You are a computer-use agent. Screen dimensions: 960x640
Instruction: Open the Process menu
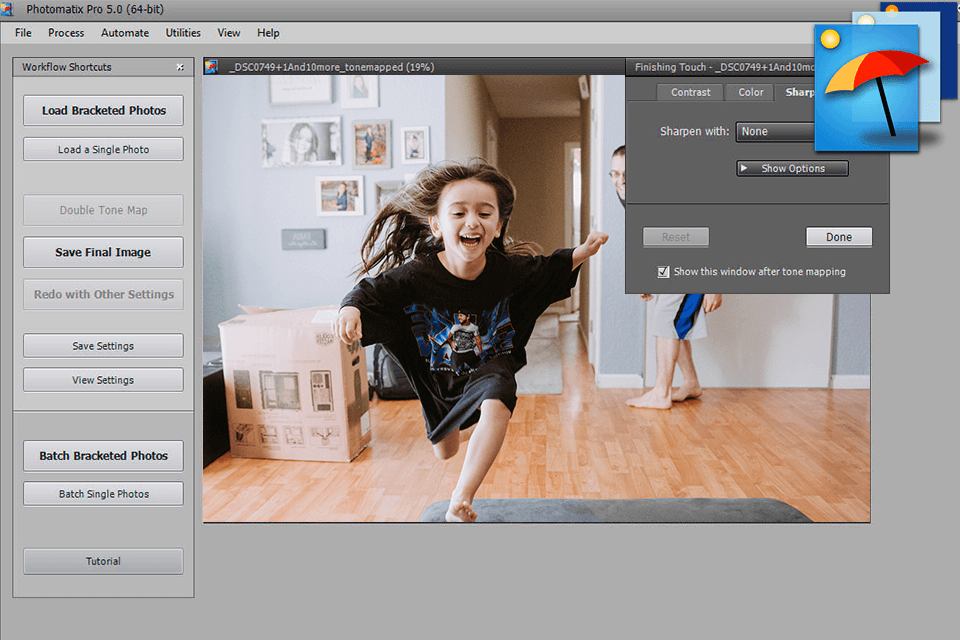66,33
